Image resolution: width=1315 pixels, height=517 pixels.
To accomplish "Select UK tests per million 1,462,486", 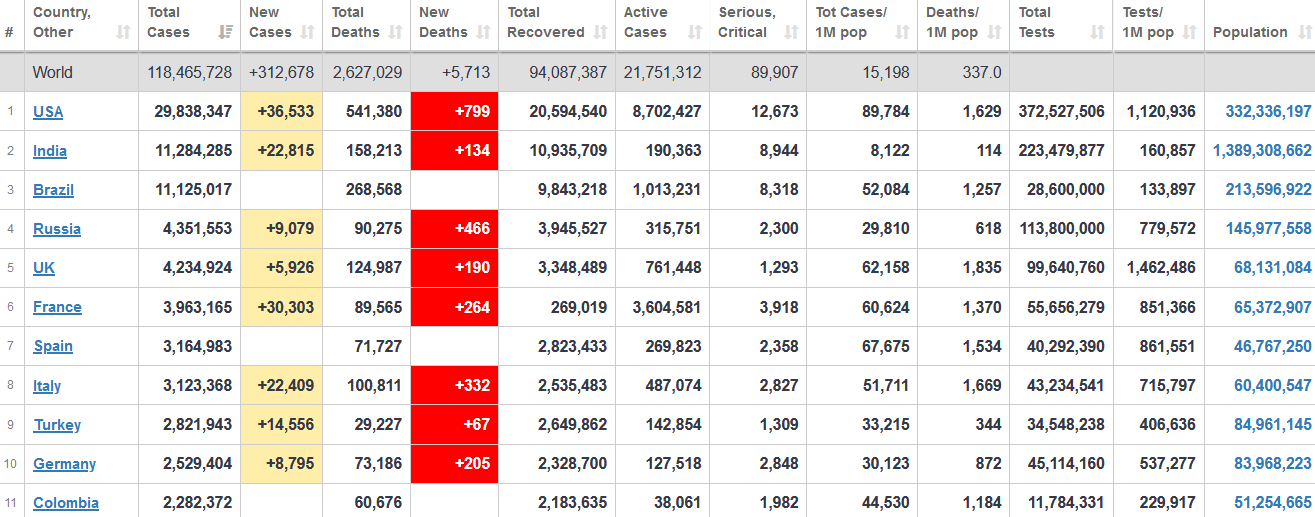I will pos(1161,268).
